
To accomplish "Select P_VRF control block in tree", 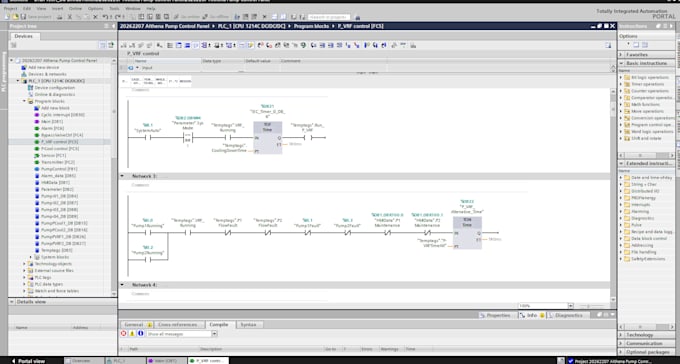I will pyautogui.click(x=60, y=142).
